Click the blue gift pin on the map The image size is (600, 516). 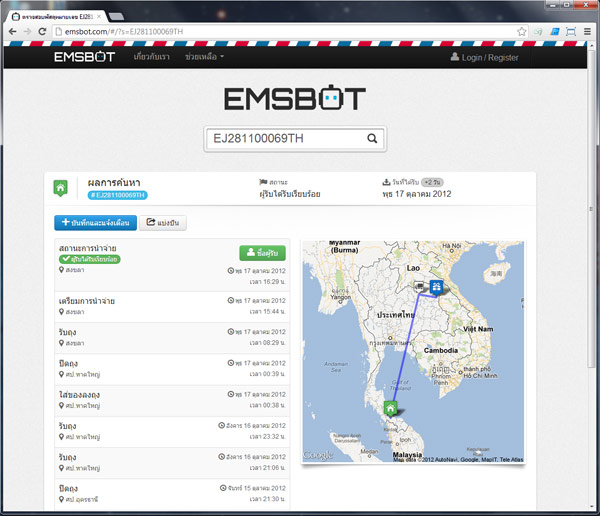pos(436,287)
